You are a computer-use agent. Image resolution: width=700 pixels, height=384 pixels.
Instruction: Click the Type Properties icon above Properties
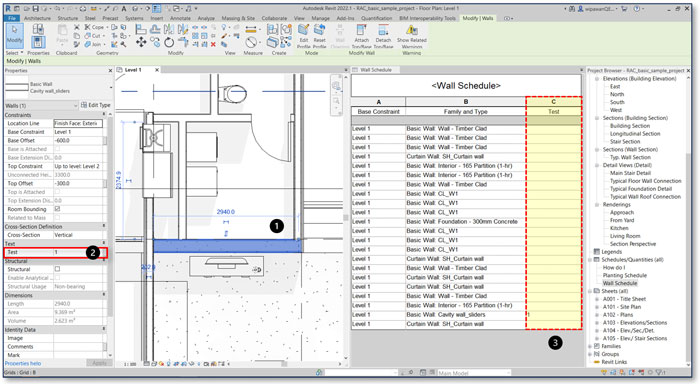[x=38, y=29]
